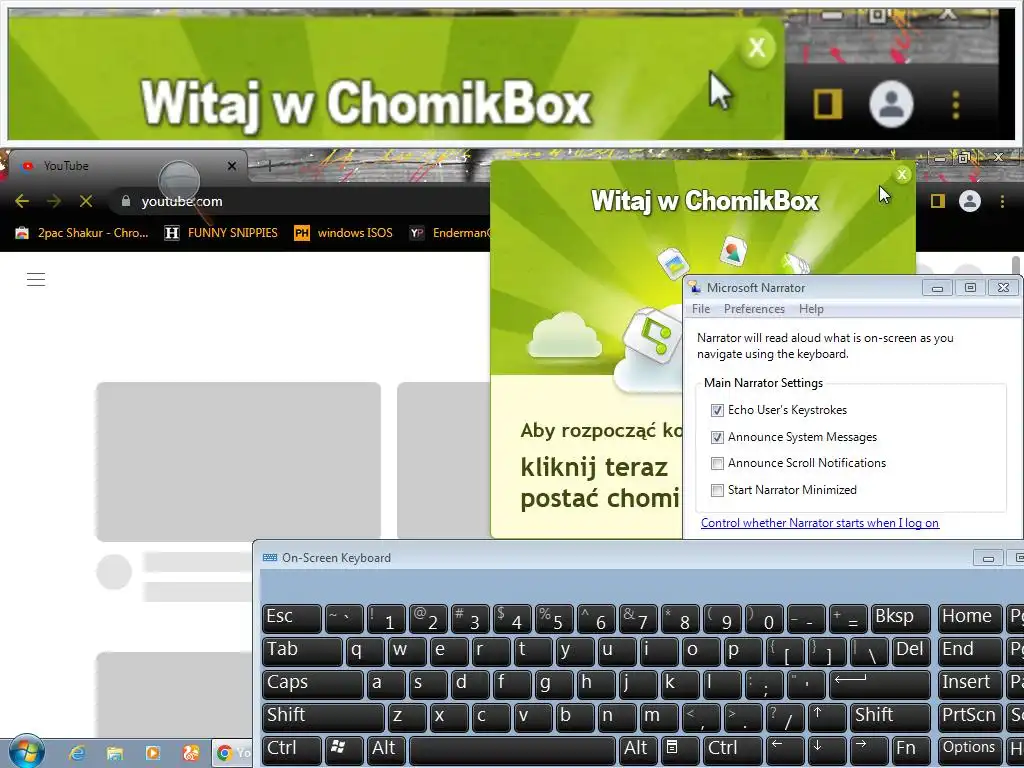Click the Del key on keyboard
The image size is (1024, 768).
click(x=911, y=651)
